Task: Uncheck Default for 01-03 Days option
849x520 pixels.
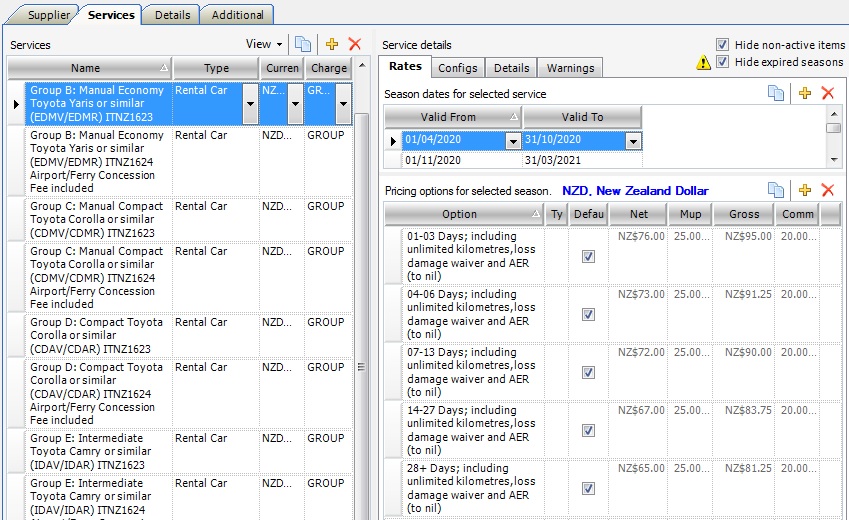Action: (588, 256)
